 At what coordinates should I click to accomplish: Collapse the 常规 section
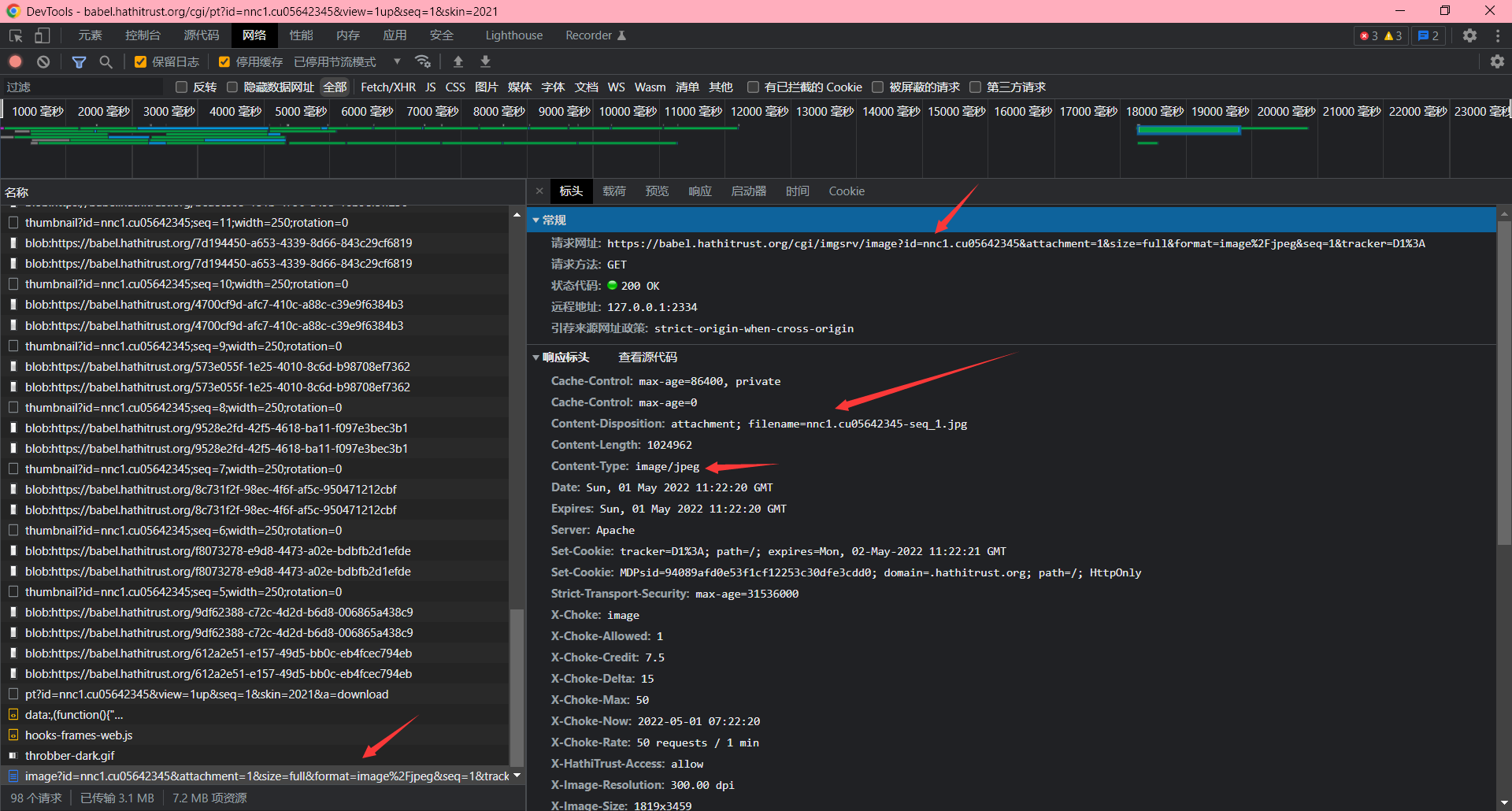click(x=536, y=220)
